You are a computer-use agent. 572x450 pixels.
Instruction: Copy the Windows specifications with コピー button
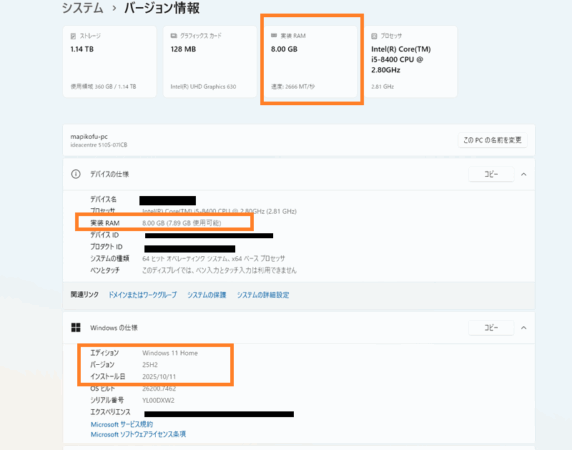(491, 328)
